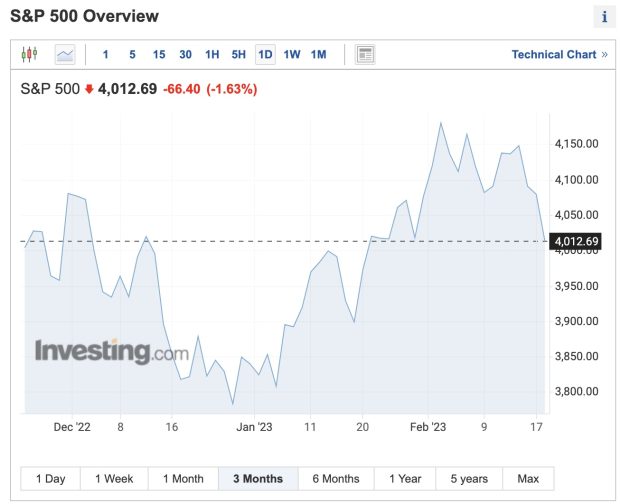
Task: Choose the 1H interval
Action: tap(212, 55)
